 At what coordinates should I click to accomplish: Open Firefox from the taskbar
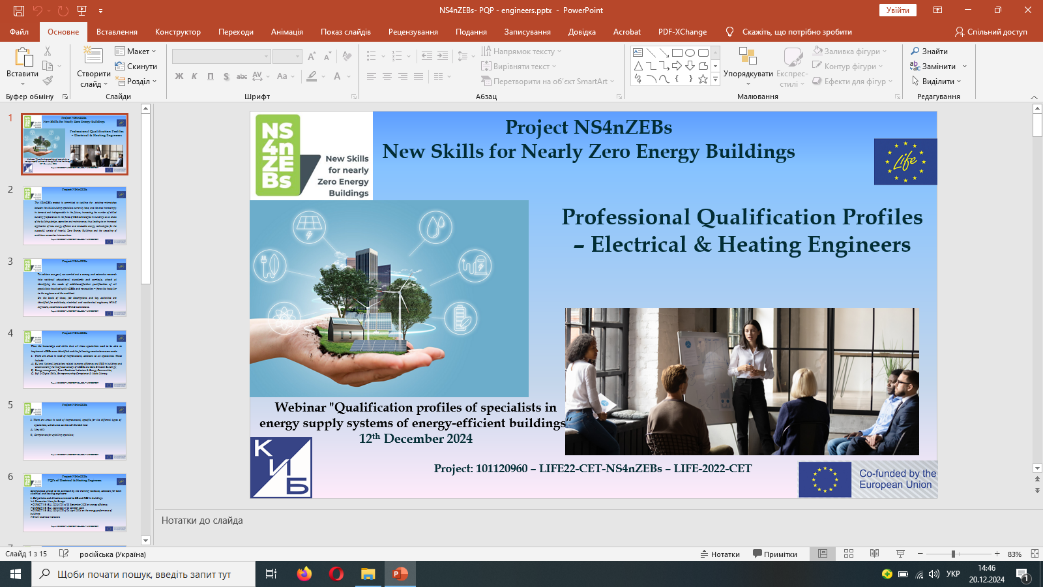click(x=304, y=574)
